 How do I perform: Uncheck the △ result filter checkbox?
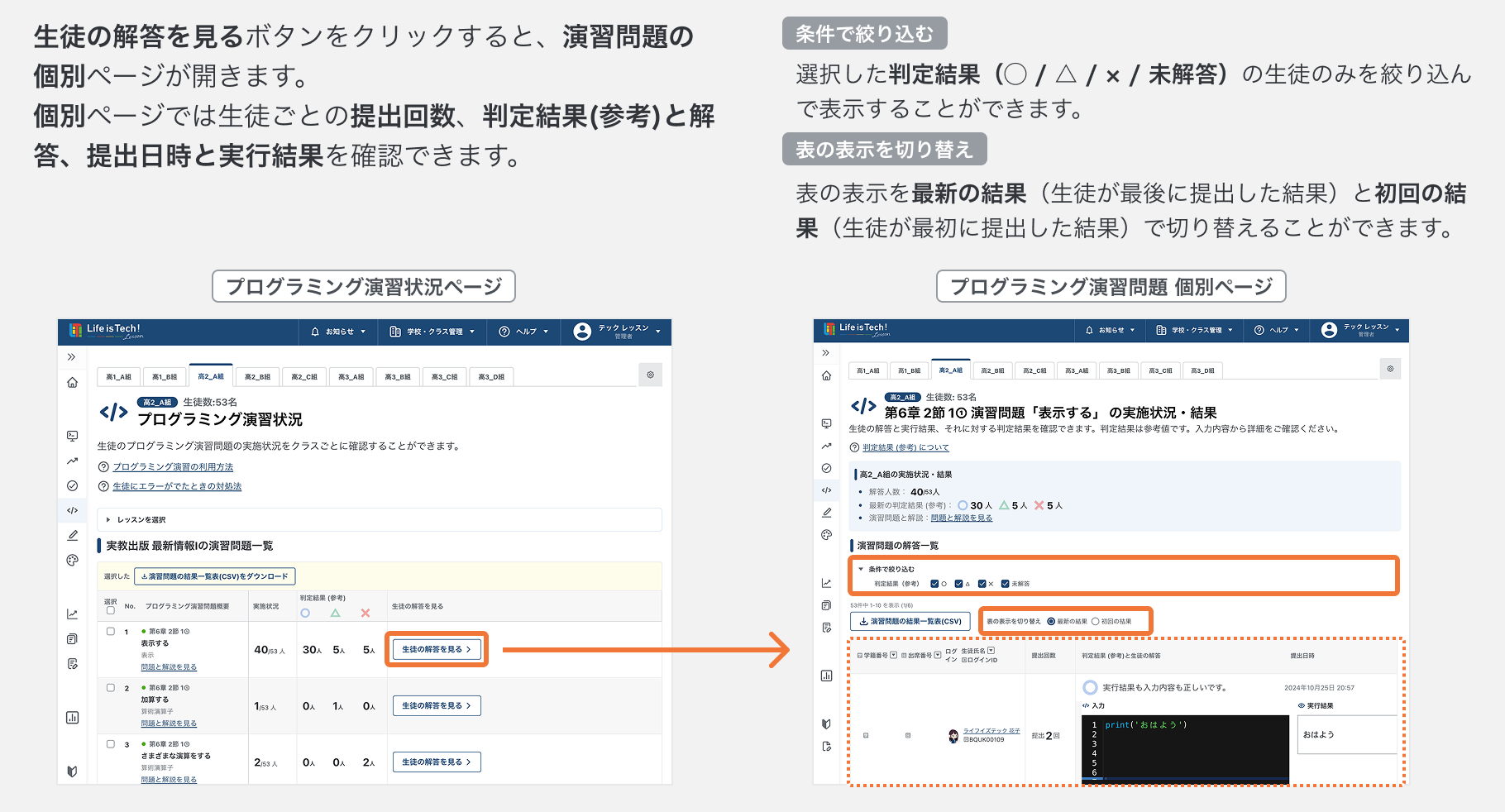(958, 584)
